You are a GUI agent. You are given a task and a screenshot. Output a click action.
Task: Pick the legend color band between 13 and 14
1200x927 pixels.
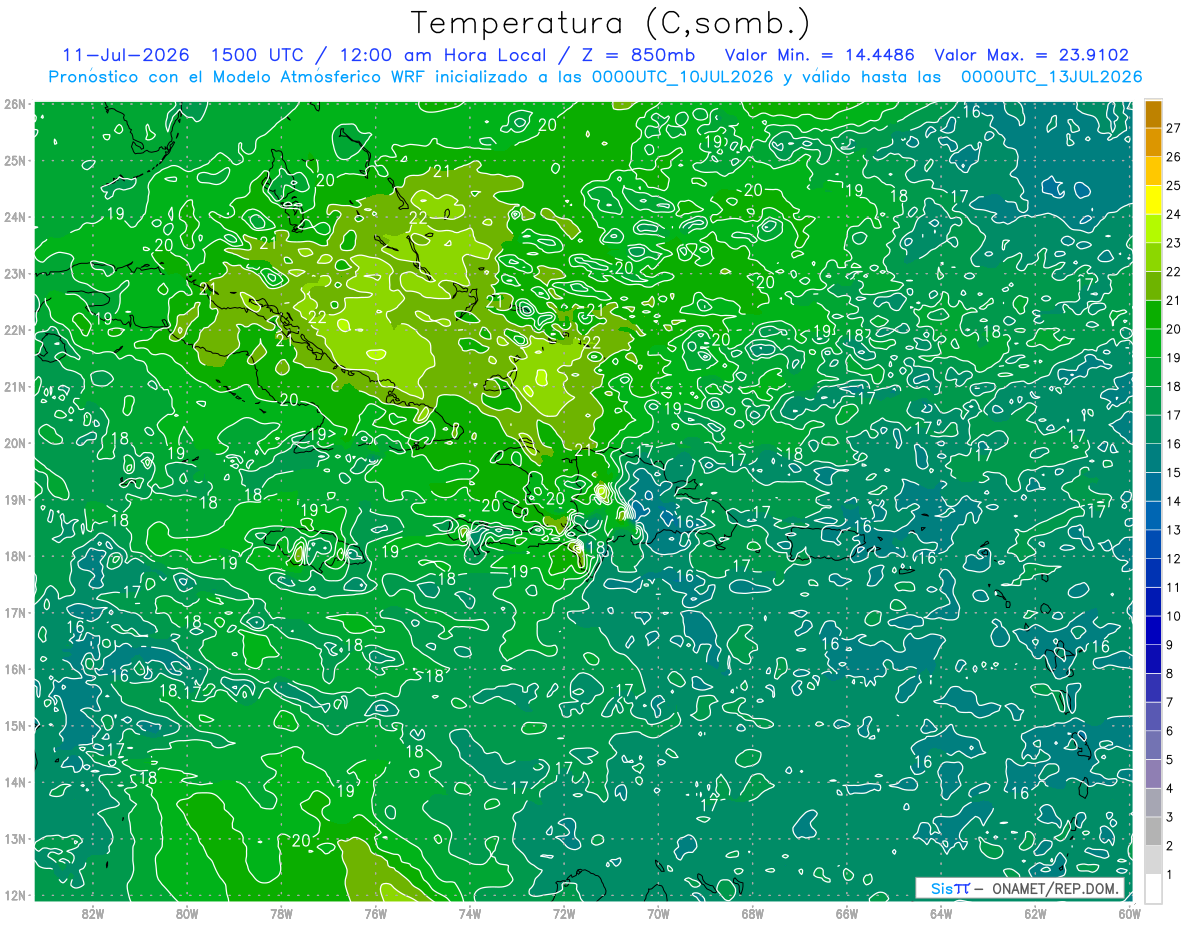pyautogui.click(x=1153, y=516)
